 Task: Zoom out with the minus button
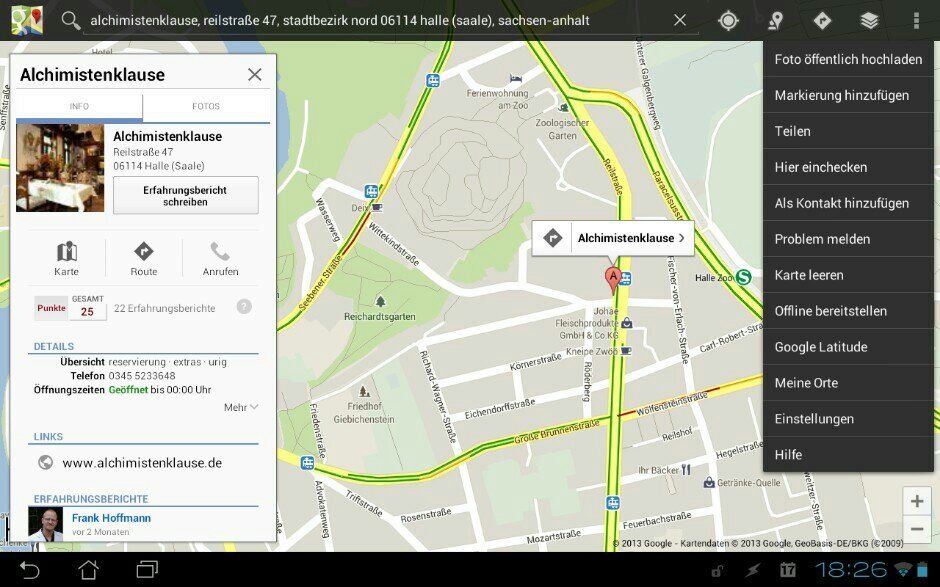click(x=917, y=529)
